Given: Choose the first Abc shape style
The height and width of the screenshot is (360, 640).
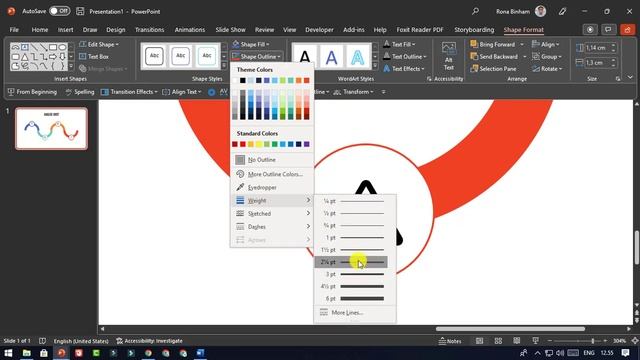Looking at the screenshot, I should pyautogui.click(x=154, y=56).
